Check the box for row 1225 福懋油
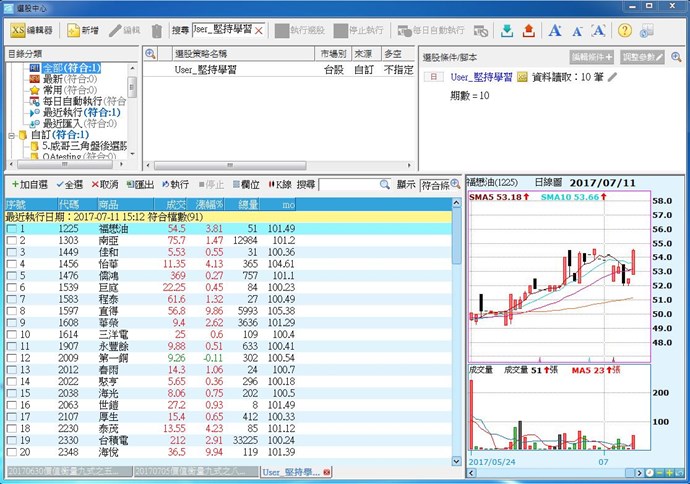This screenshot has width=690, height=484. click(x=11, y=229)
